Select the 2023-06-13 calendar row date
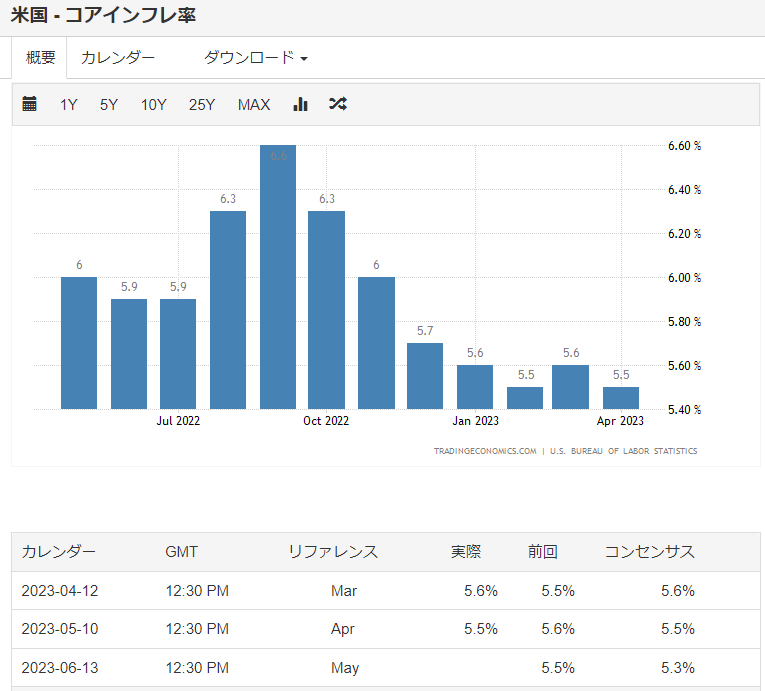Screen dimensions: 765x691 [x=60, y=667]
